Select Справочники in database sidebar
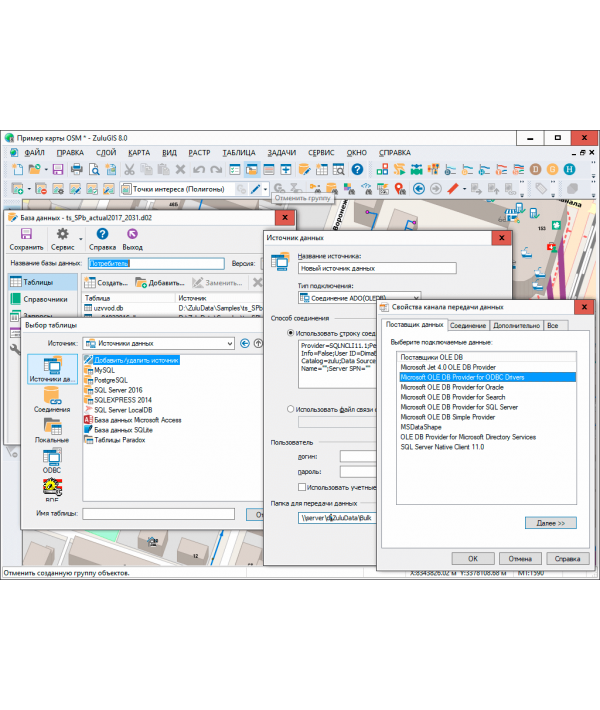This screenshot has height=710, width=600. [x=43, y=299]
